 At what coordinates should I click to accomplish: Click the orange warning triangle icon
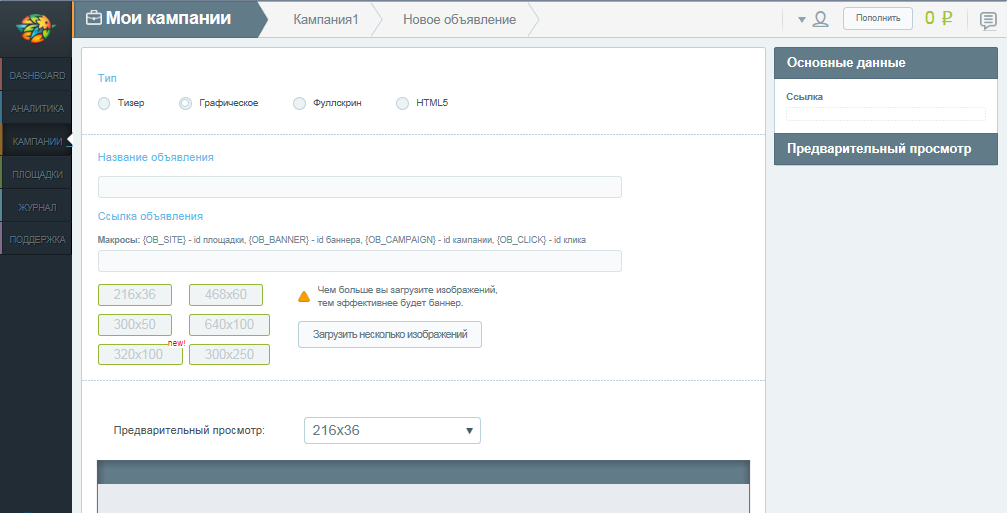click(304, 297)
